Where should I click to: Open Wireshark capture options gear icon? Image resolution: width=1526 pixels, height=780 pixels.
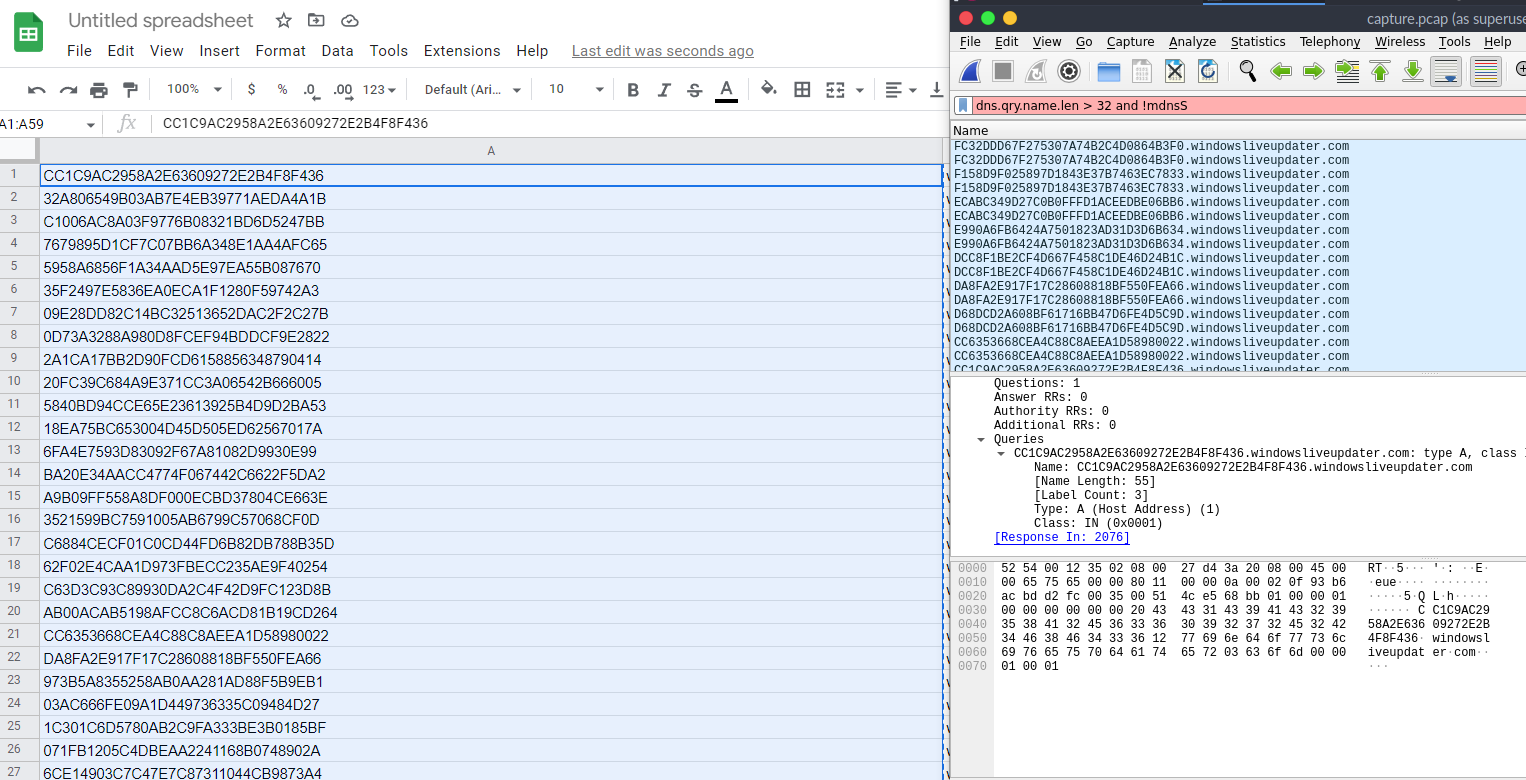tap(1069, 71)
